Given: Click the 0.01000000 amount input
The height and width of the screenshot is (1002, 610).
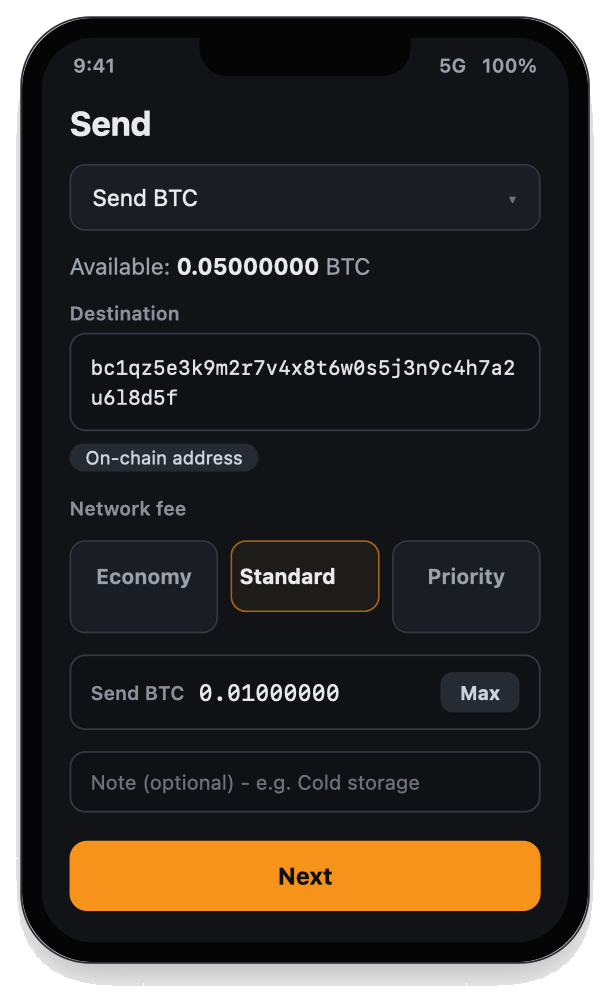Looking at the screenshot, I should 313,693.
